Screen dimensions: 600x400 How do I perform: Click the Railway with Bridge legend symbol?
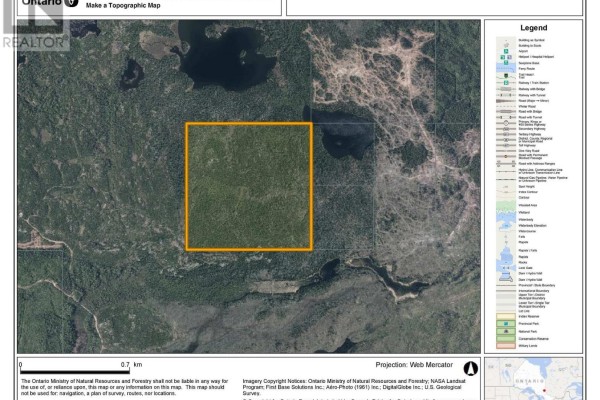click(x=506, y=89)
